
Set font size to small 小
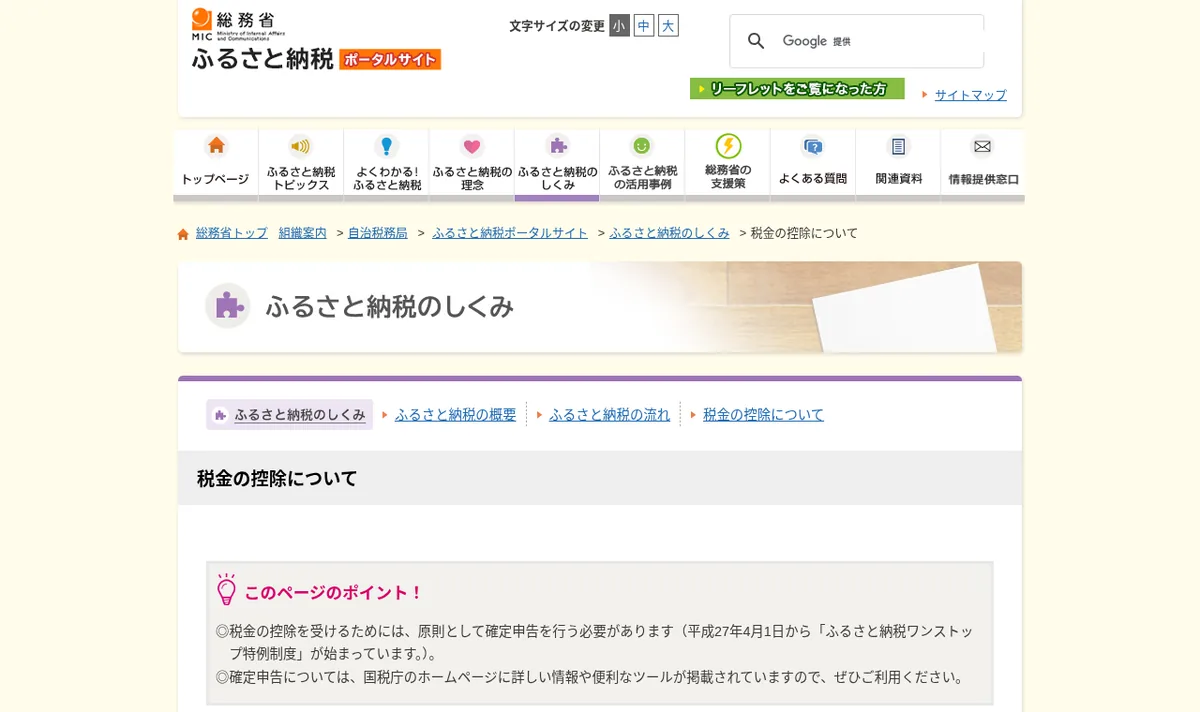620,26
